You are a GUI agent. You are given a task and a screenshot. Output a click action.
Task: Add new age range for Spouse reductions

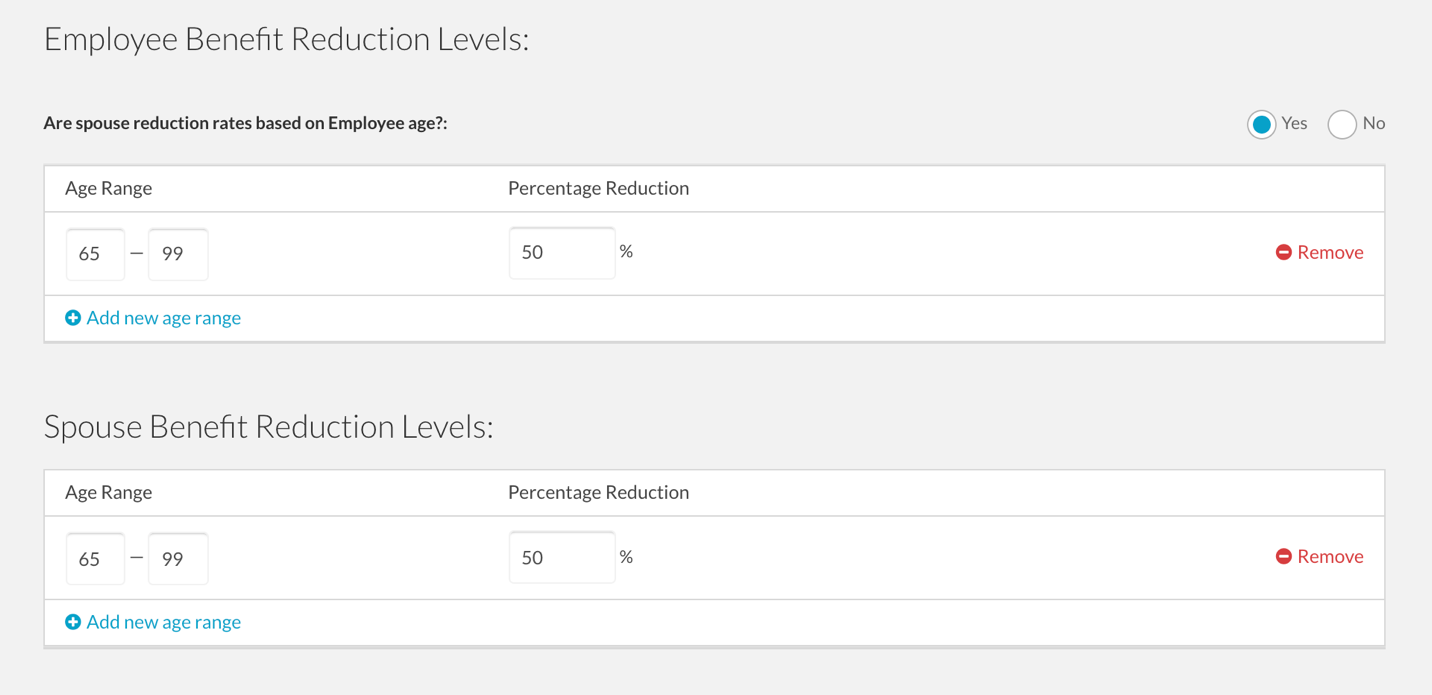click(x=153, y=622)
